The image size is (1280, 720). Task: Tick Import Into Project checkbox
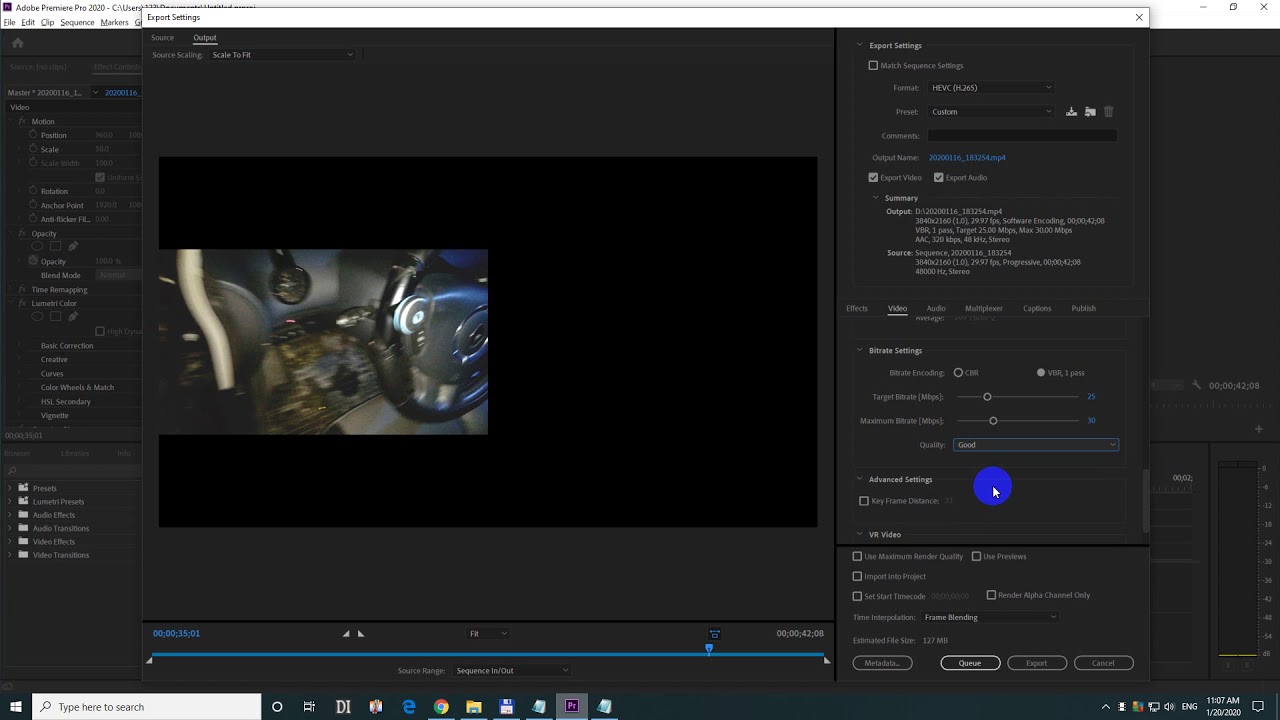pyautogui.click(x=857, y=577)
